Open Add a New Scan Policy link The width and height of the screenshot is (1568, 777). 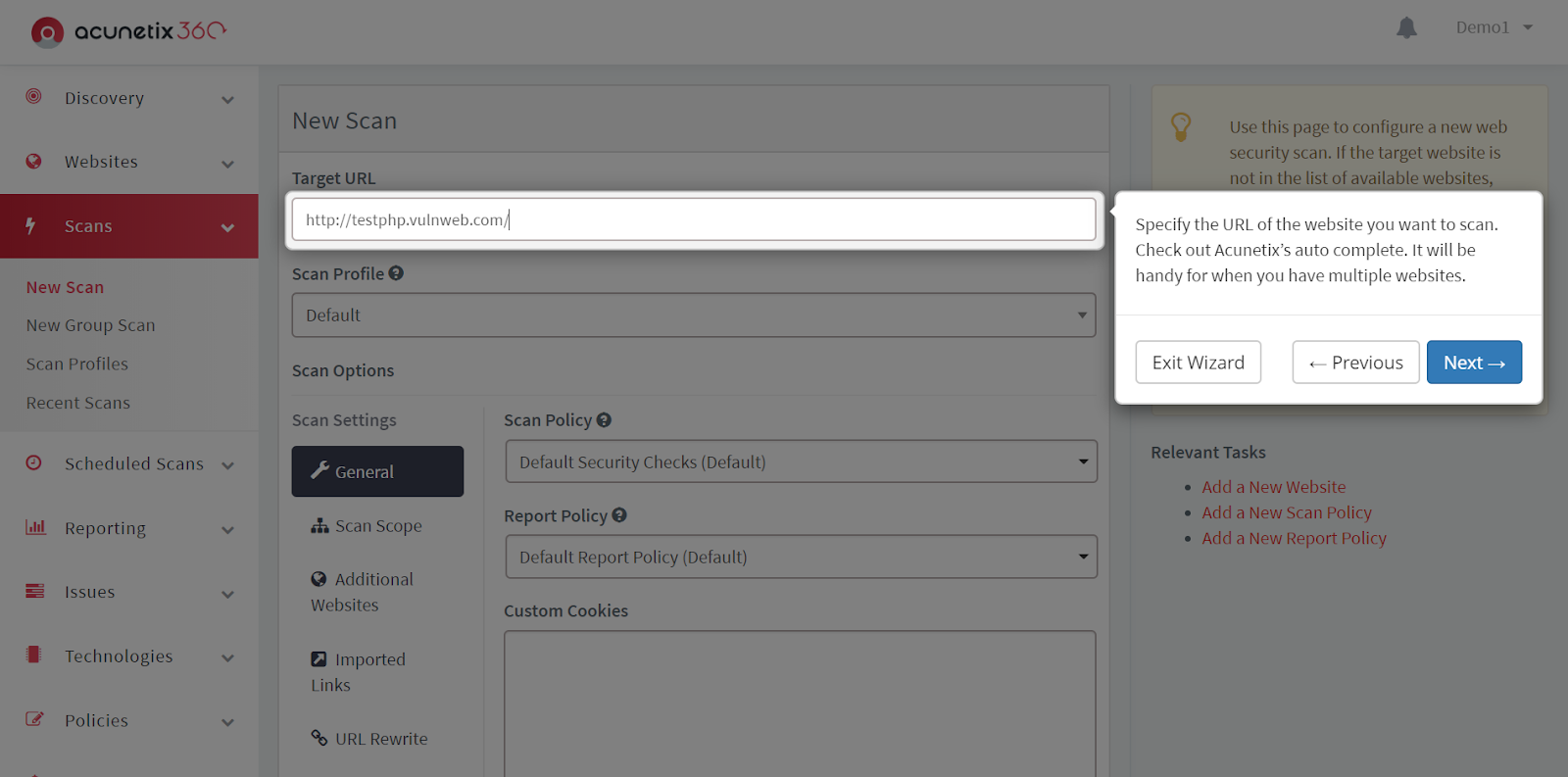coord(1287,512)
